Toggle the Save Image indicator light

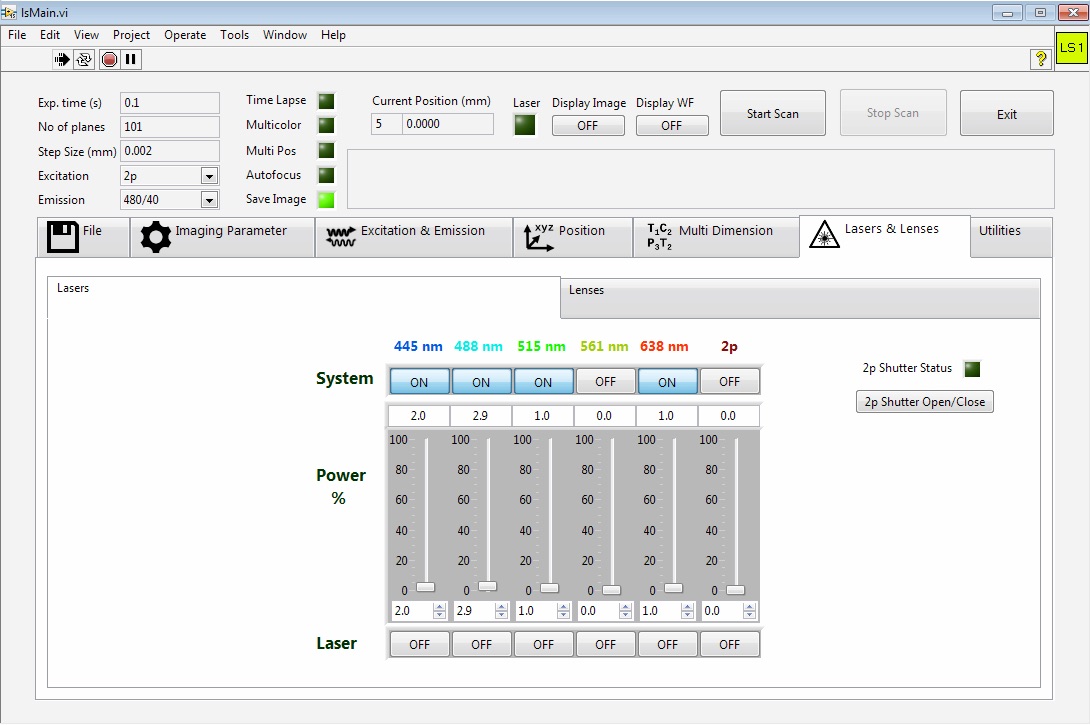[x=327, y=199]
